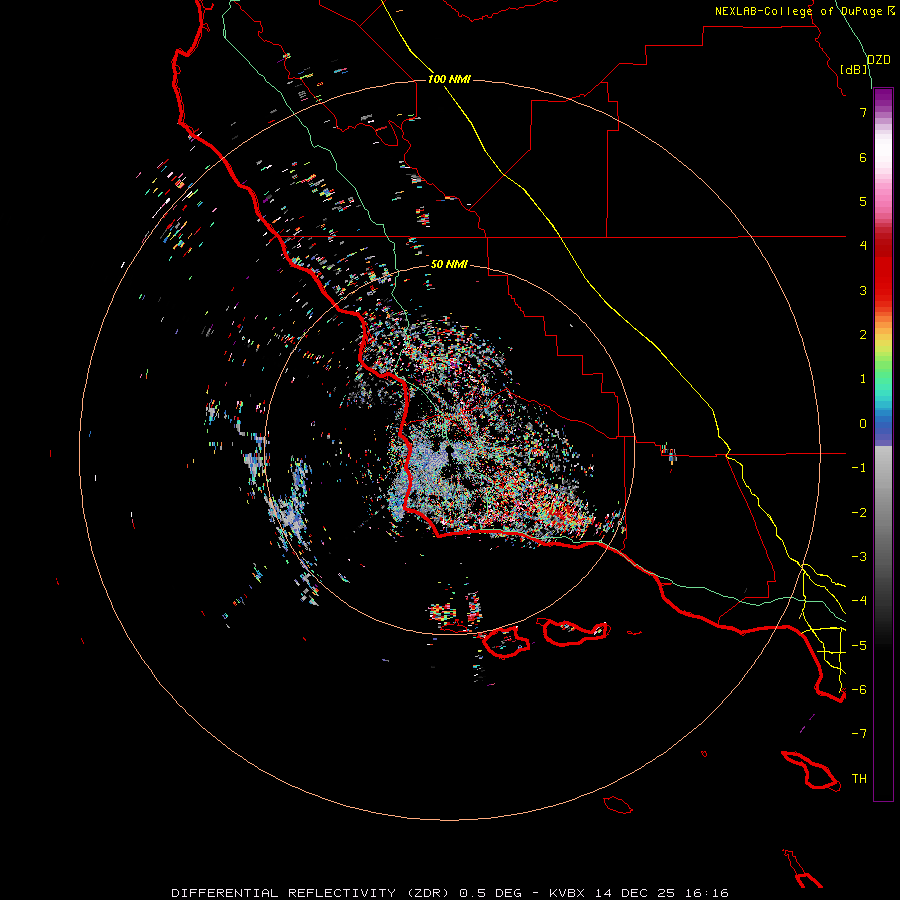Click the 7 tick value on scale
900x900 pixels.
pos(863,112)
